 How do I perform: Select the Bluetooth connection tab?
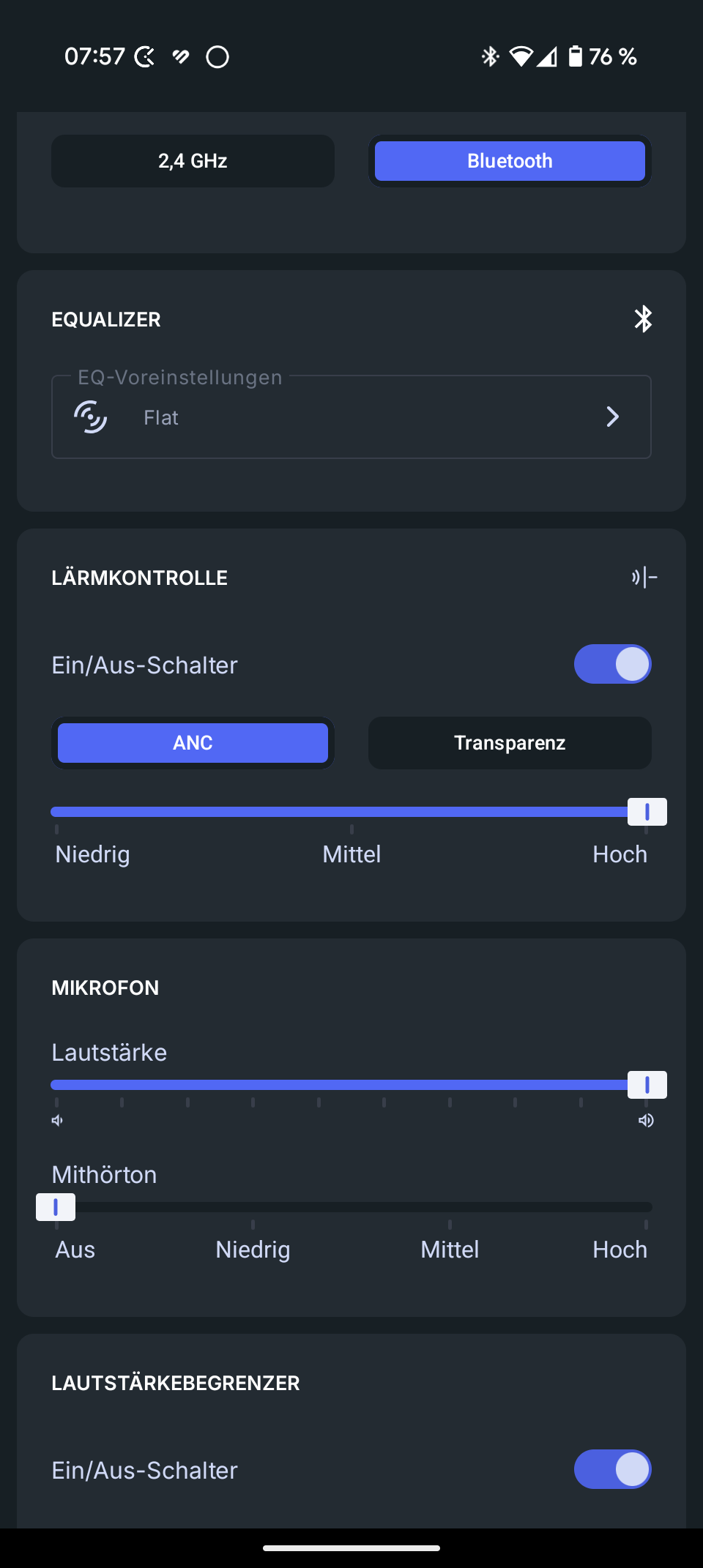pos(510,161)
